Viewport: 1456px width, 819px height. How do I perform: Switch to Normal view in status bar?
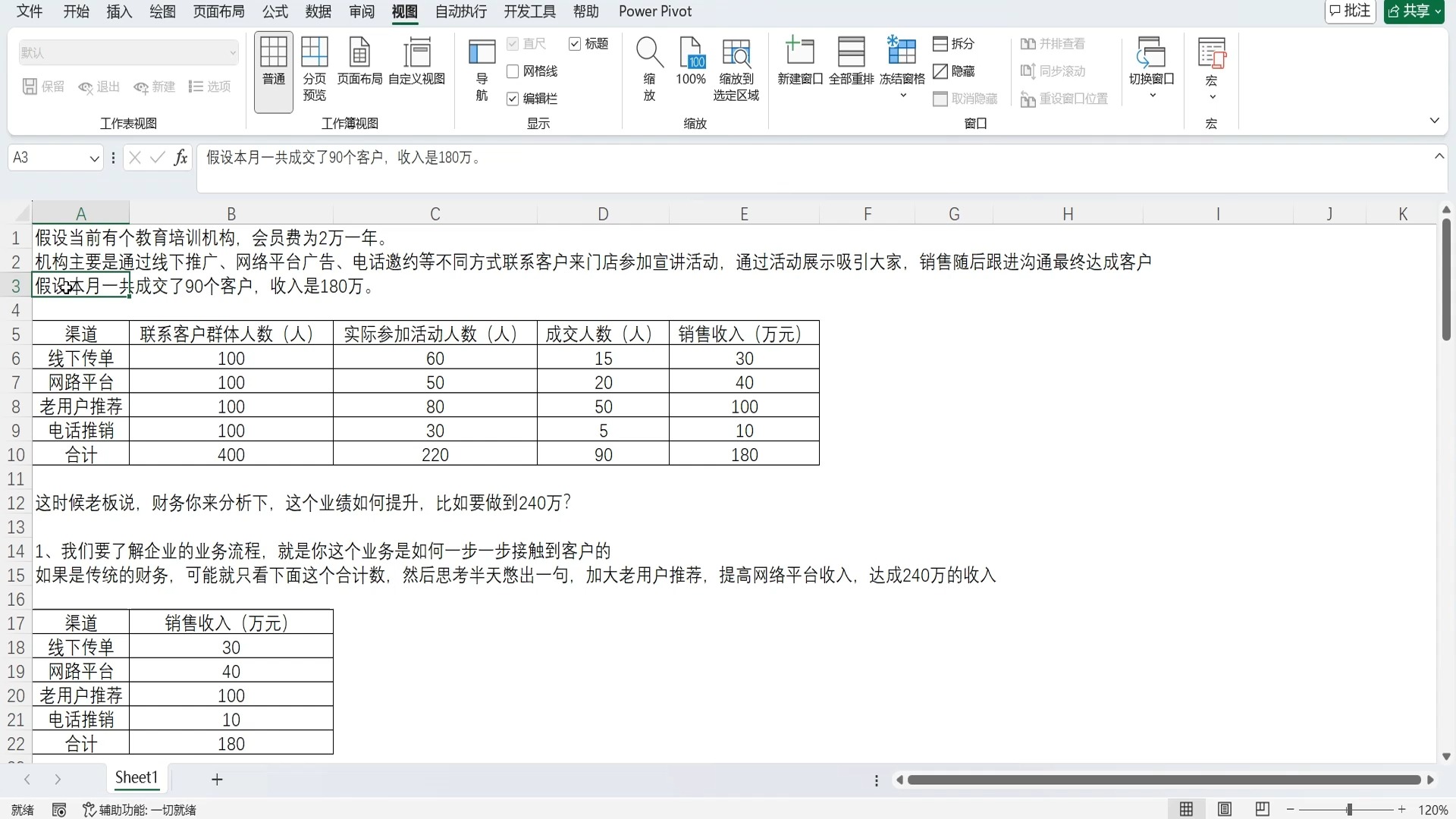[x=1186, y=809]
